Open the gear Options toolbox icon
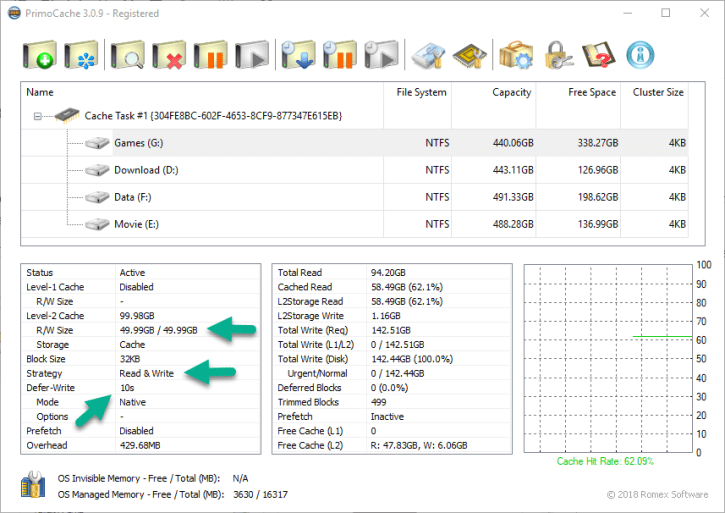The height and width of the screenshot is (513, 725). [515, 55]
